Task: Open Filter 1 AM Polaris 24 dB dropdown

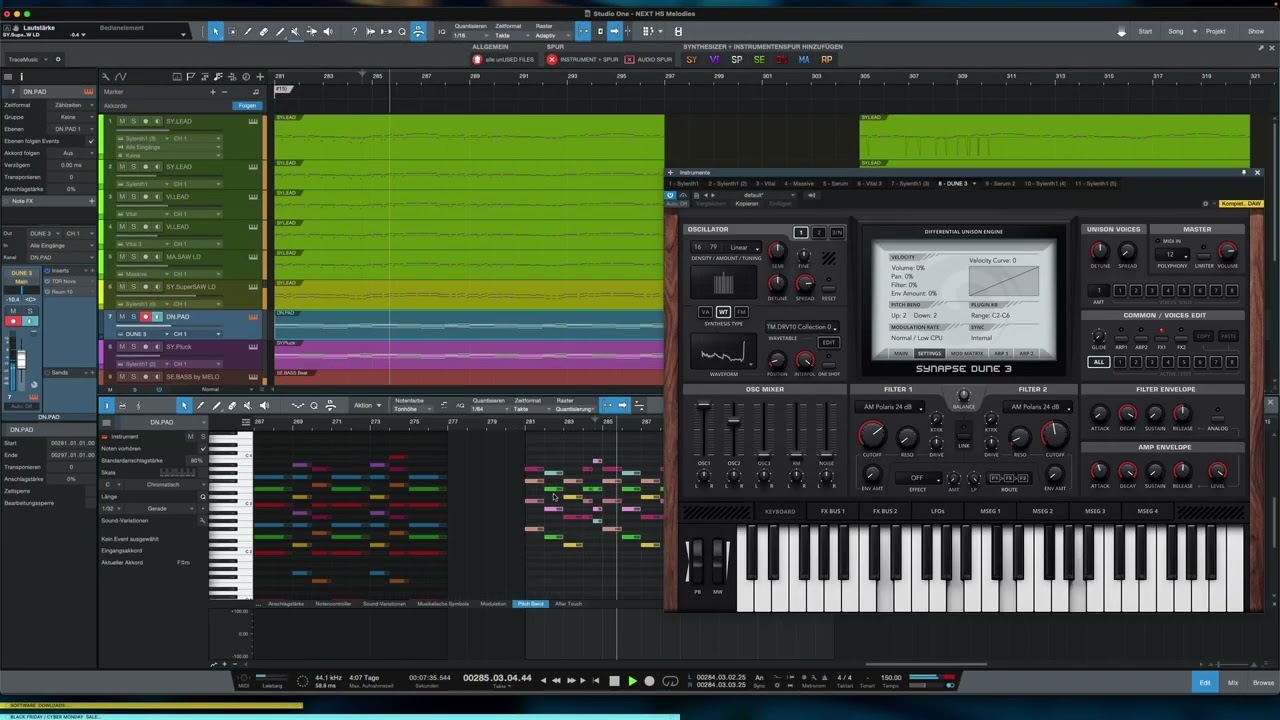Action: [893, 407]
